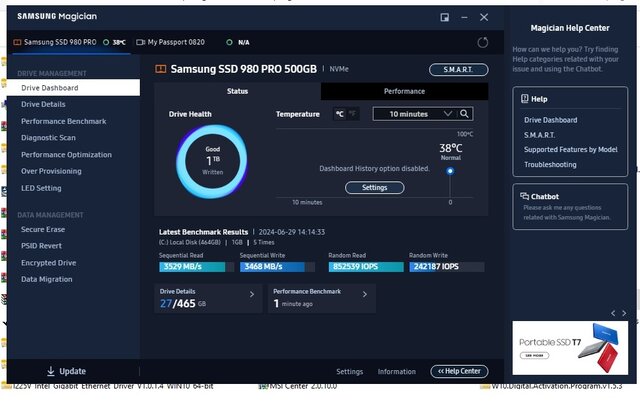Screen dimensions: 640x401
Task: Click the Drive Health circular gauge
Action: [211, 161]
